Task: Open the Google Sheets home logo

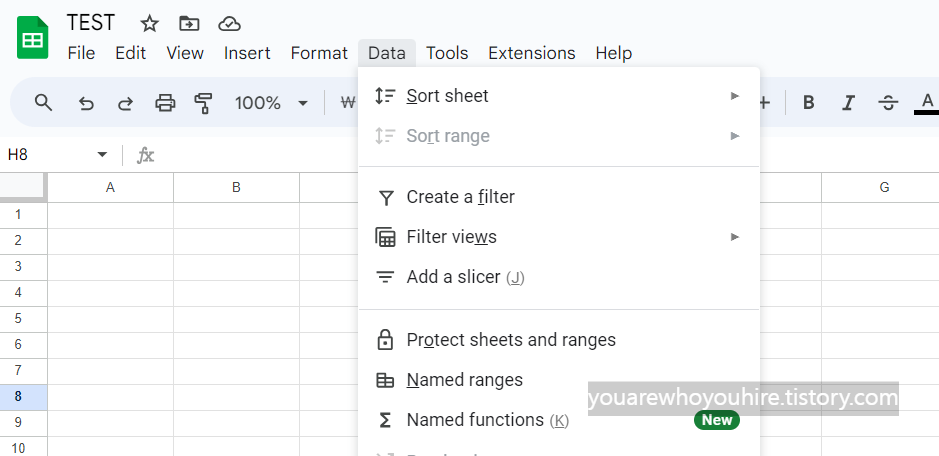Action: tap(34, 38)
